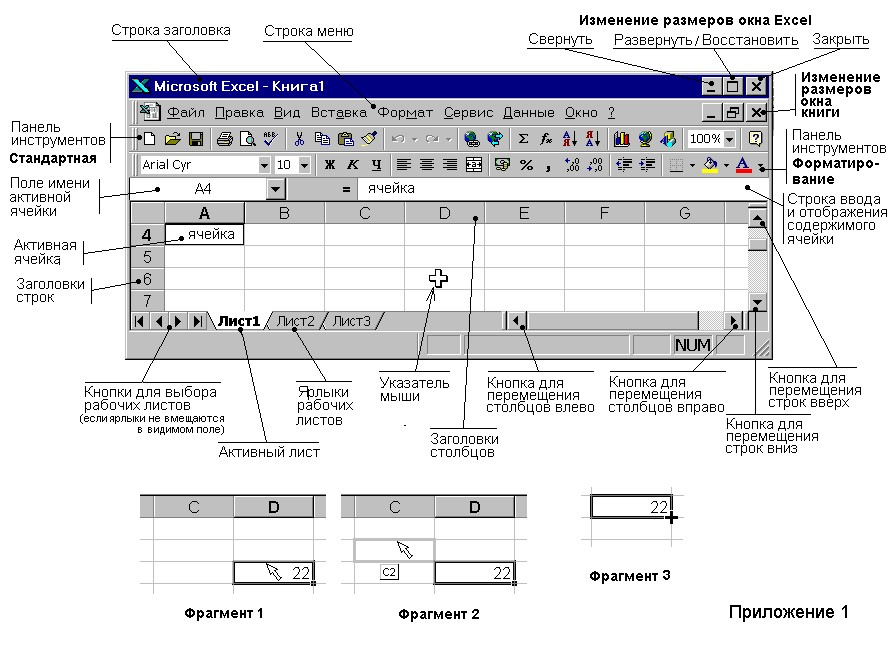The height and width of the screenshot is (650, 890).
Task: Switch to the Лист2 sheet tab
Action: tap(296, 321)
